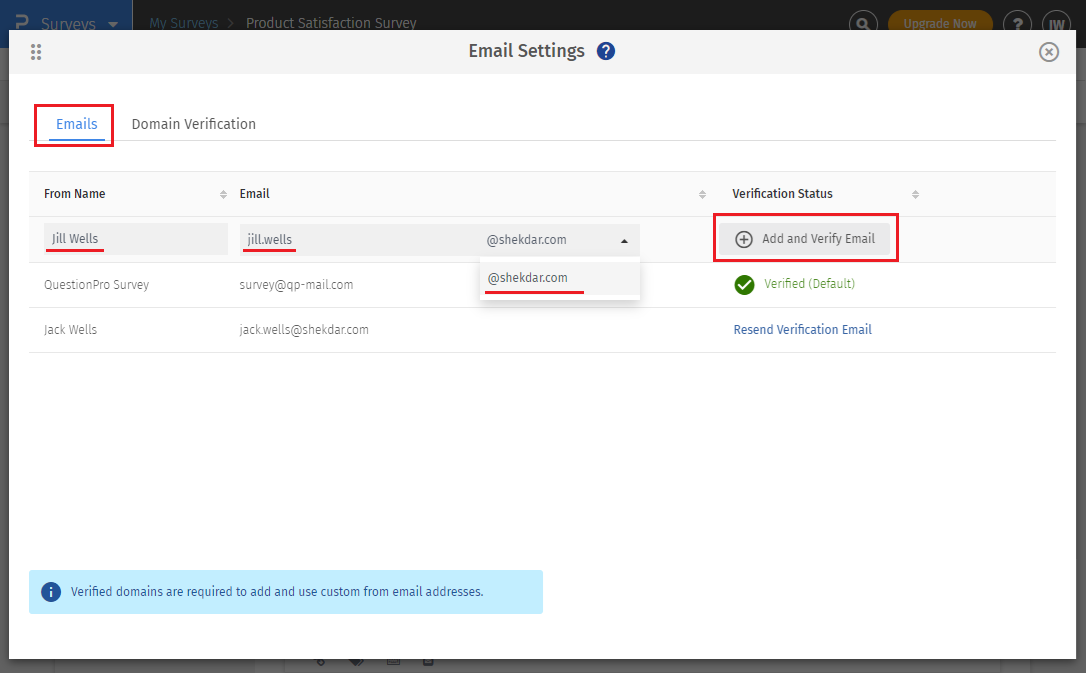Close the Email Settings dialog
The height and width of the screenshot is (673, 1086).
coord(1048,52)
